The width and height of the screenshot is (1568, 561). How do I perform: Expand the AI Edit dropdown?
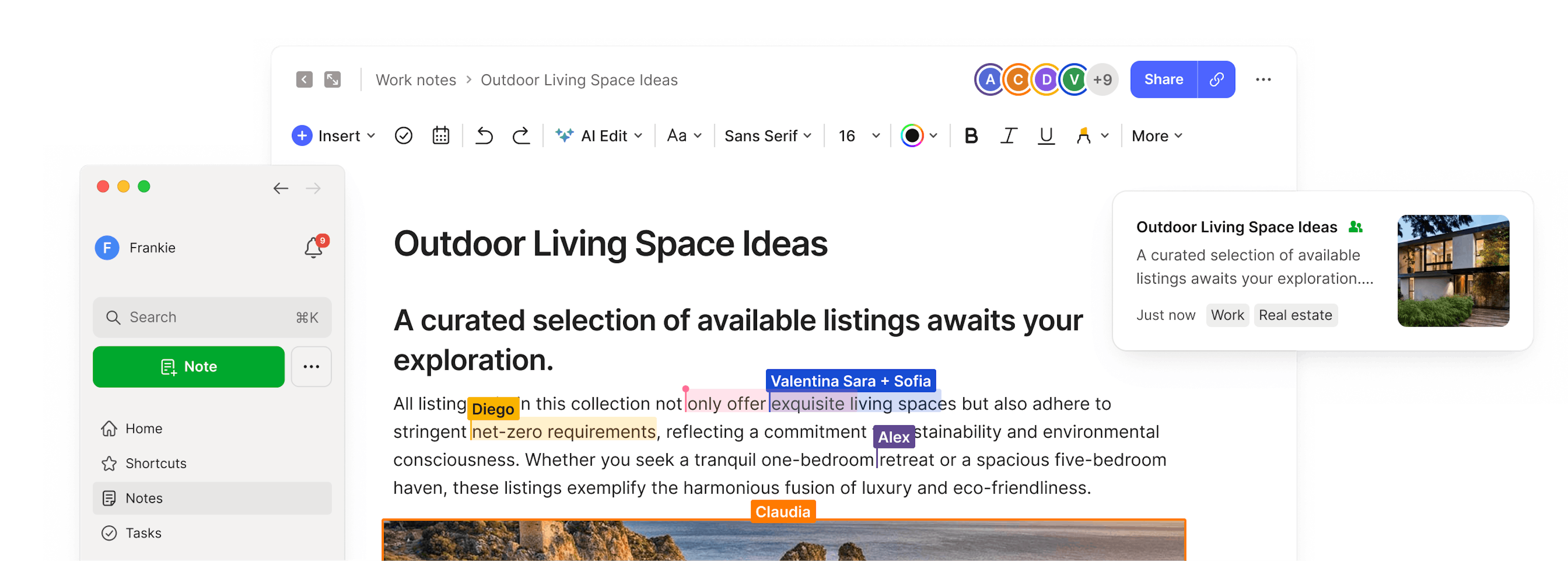coord(599,135)
